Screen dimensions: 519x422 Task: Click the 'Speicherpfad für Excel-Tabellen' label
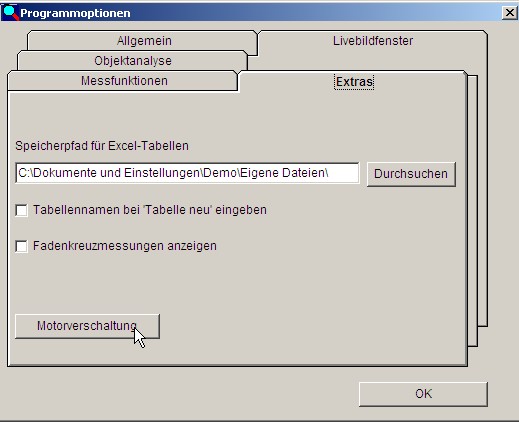pyautogui.click(x=102, y=146)
